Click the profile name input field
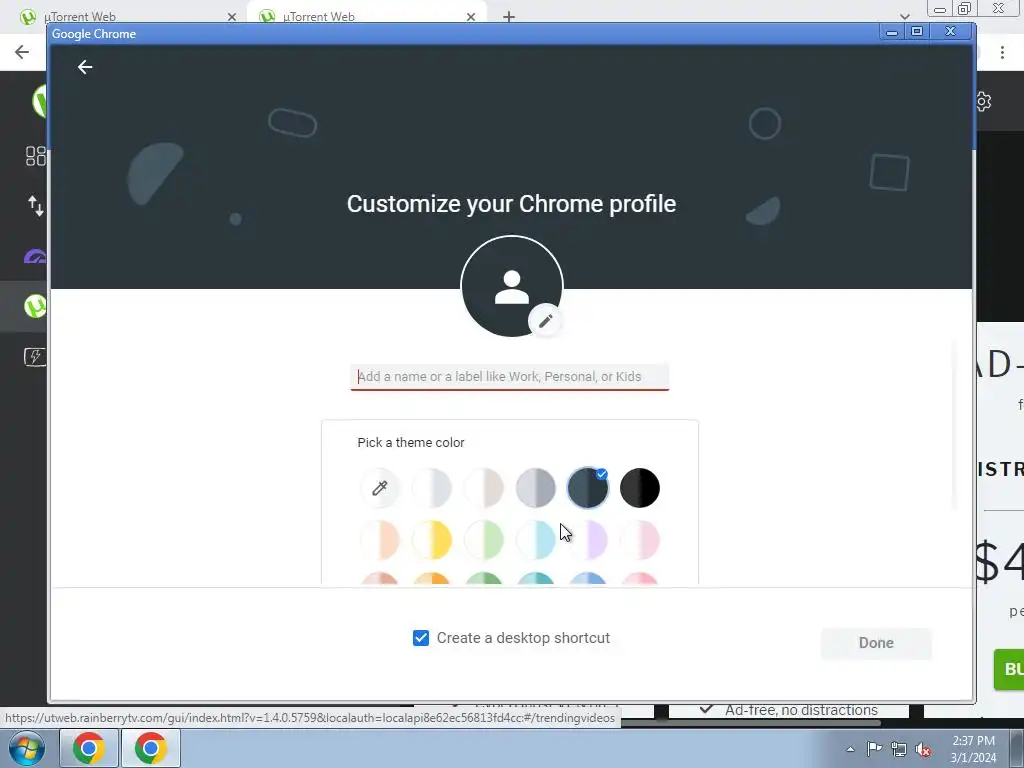 (509, 377)
